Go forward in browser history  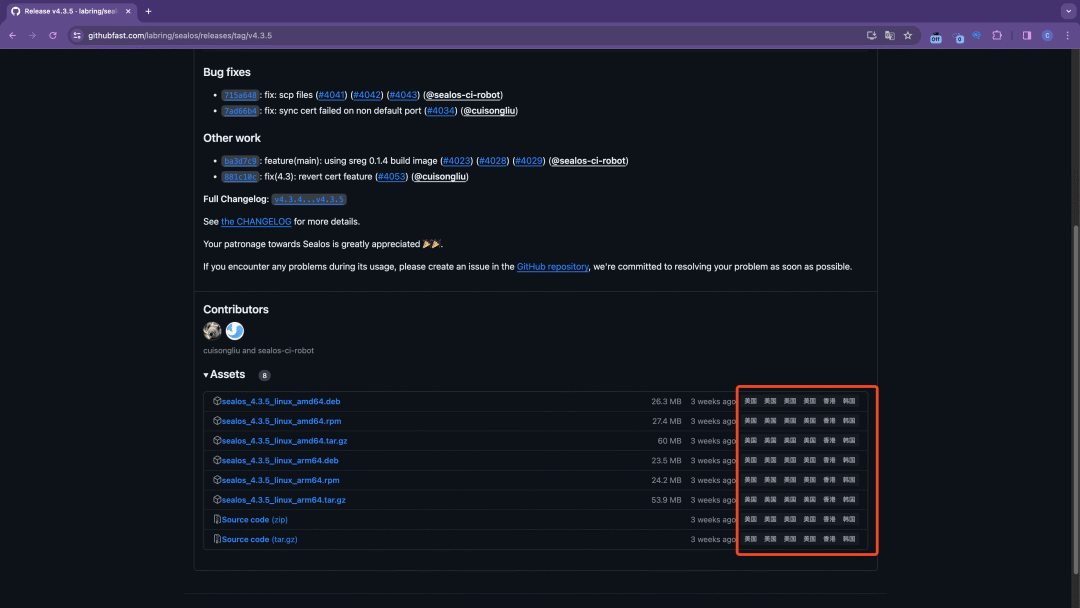[x=32, y=35]
